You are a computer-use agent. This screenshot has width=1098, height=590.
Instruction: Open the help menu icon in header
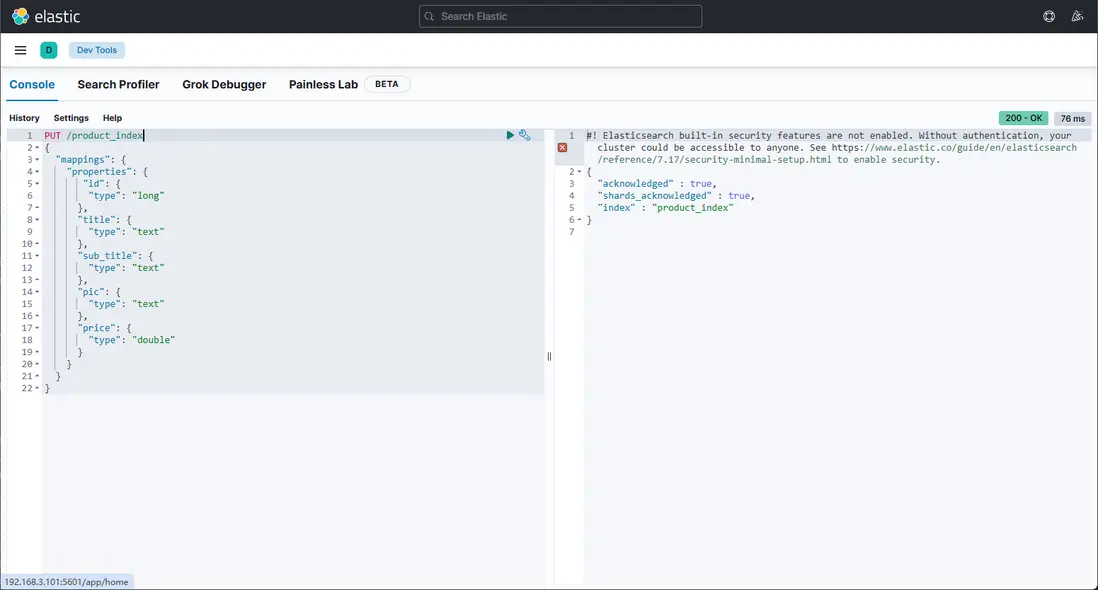tap(1049, 16)
